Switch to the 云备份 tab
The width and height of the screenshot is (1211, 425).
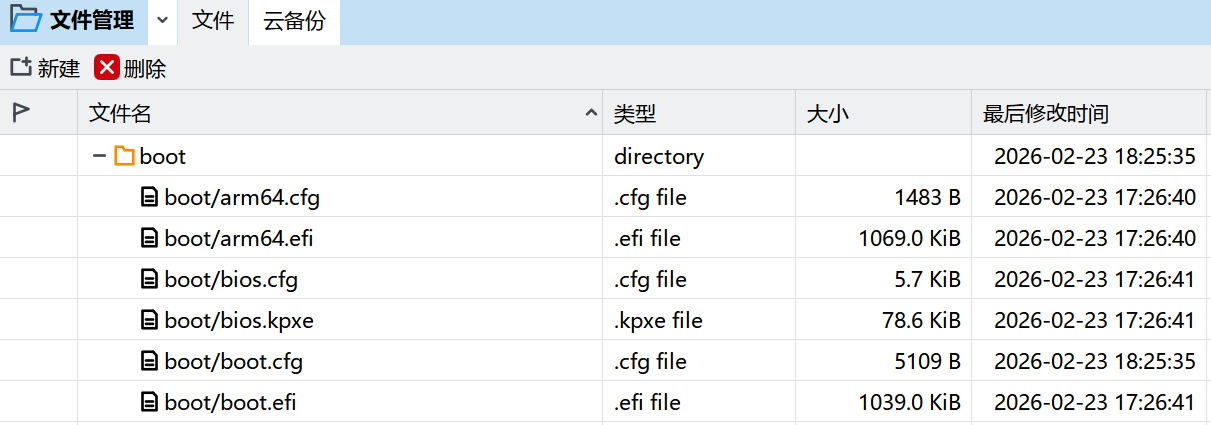(294, 21)
